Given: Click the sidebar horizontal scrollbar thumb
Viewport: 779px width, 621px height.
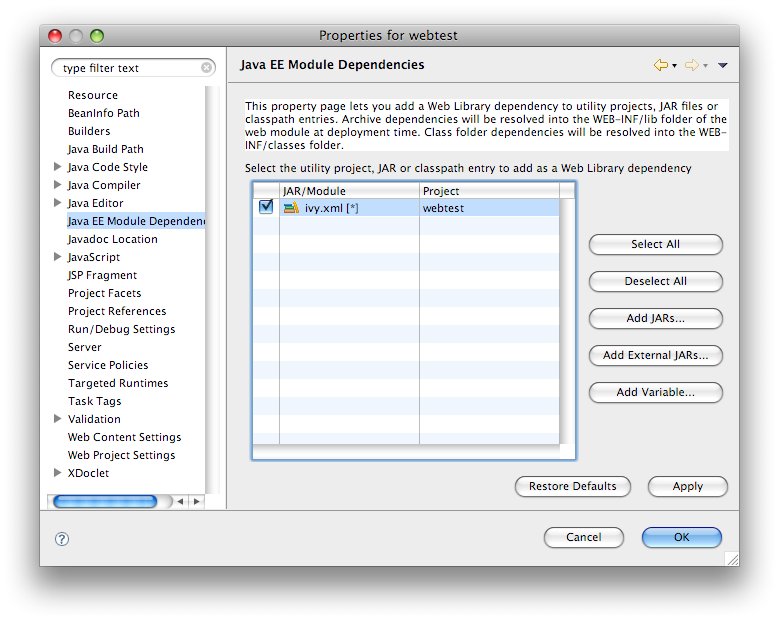Looking at the screenshot, I should point(105,502).
